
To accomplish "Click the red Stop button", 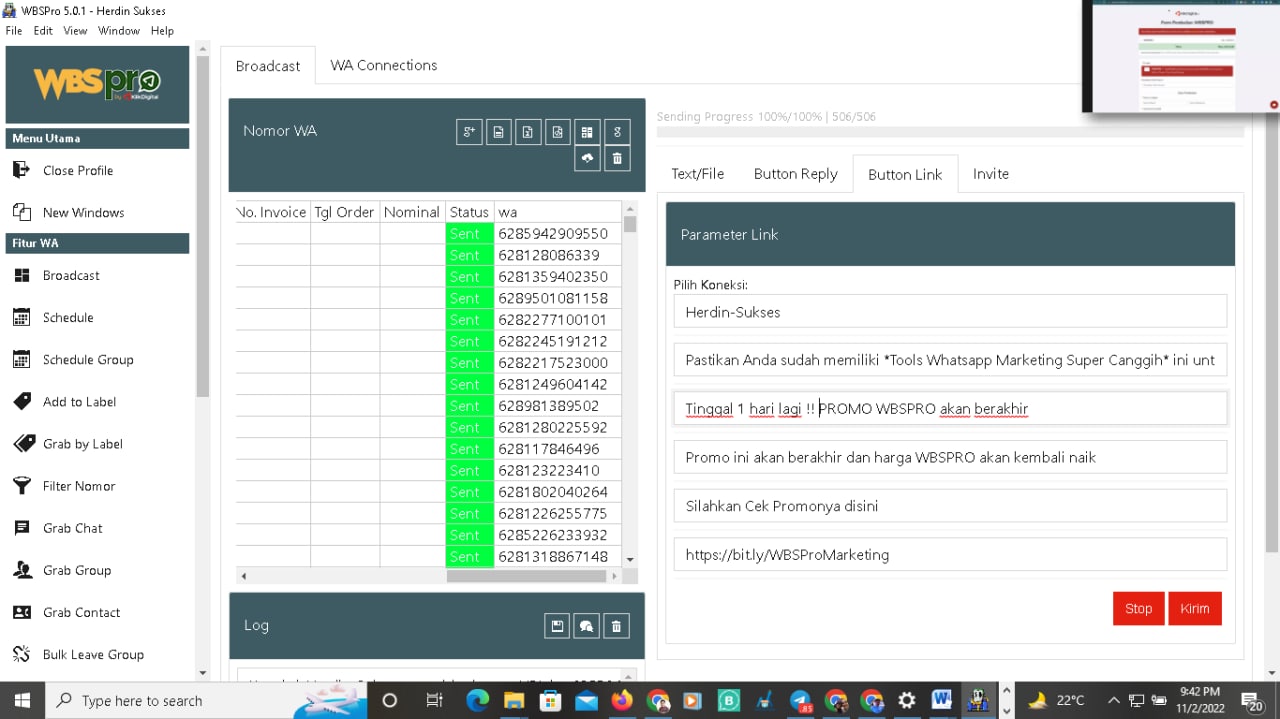I will (x=1139, y=608).
